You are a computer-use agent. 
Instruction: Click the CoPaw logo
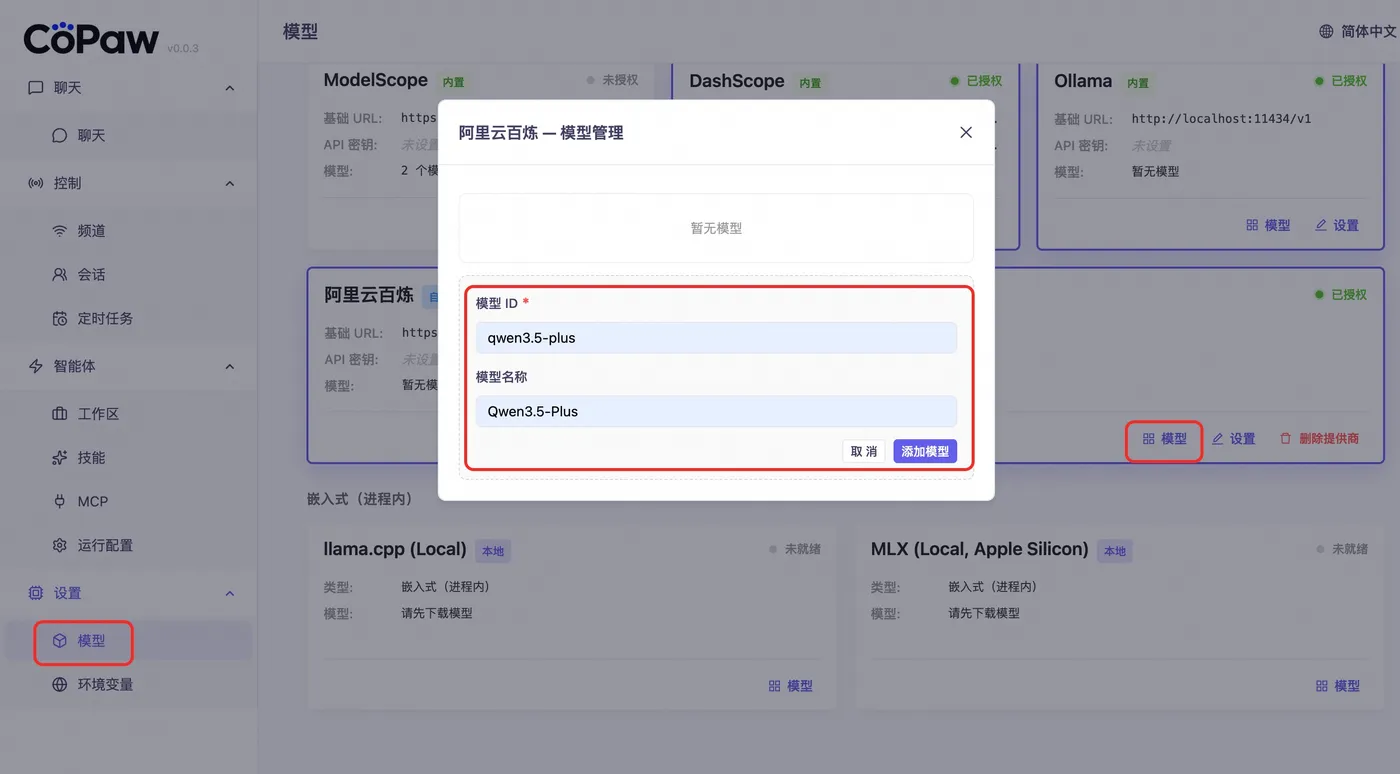click(91, 38)
